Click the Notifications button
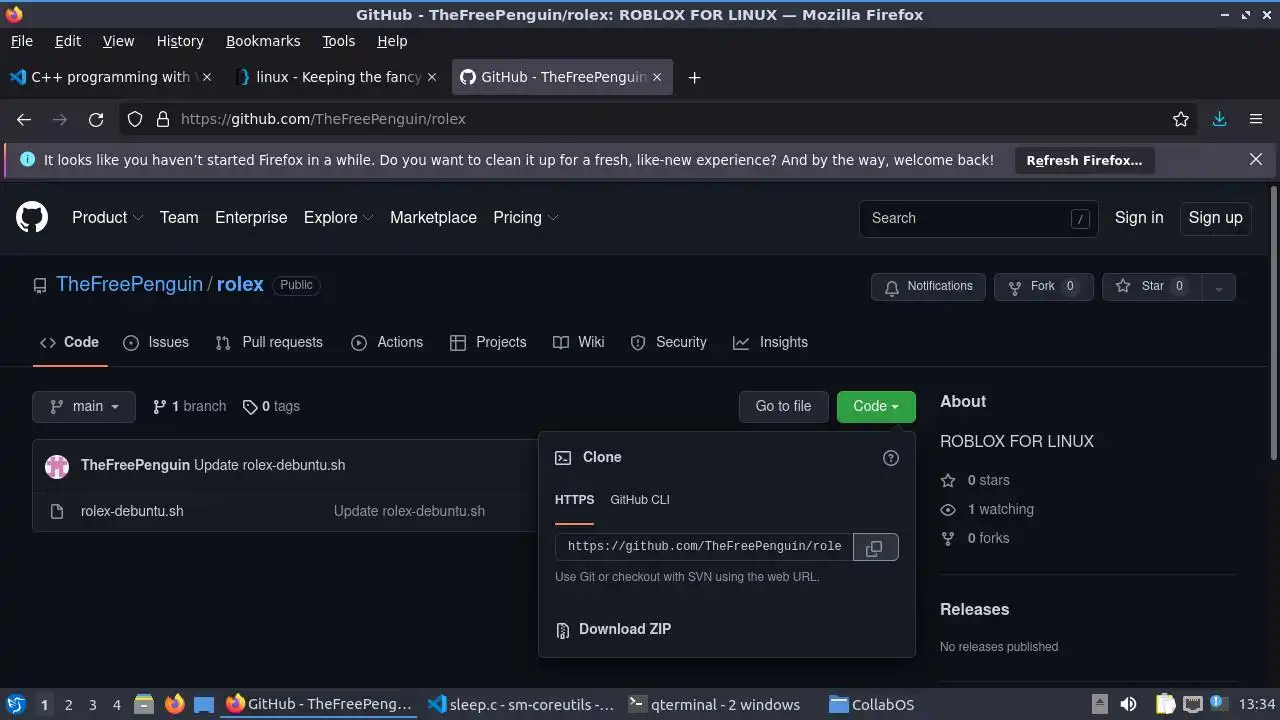 coord(929,287)
